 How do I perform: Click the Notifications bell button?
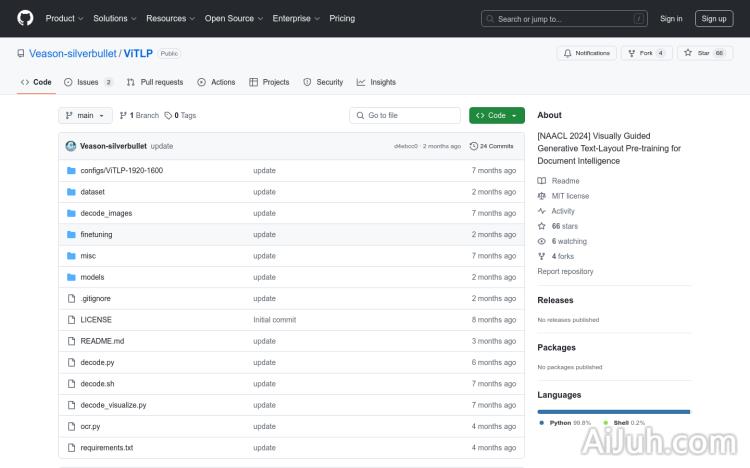pos(586,53)
